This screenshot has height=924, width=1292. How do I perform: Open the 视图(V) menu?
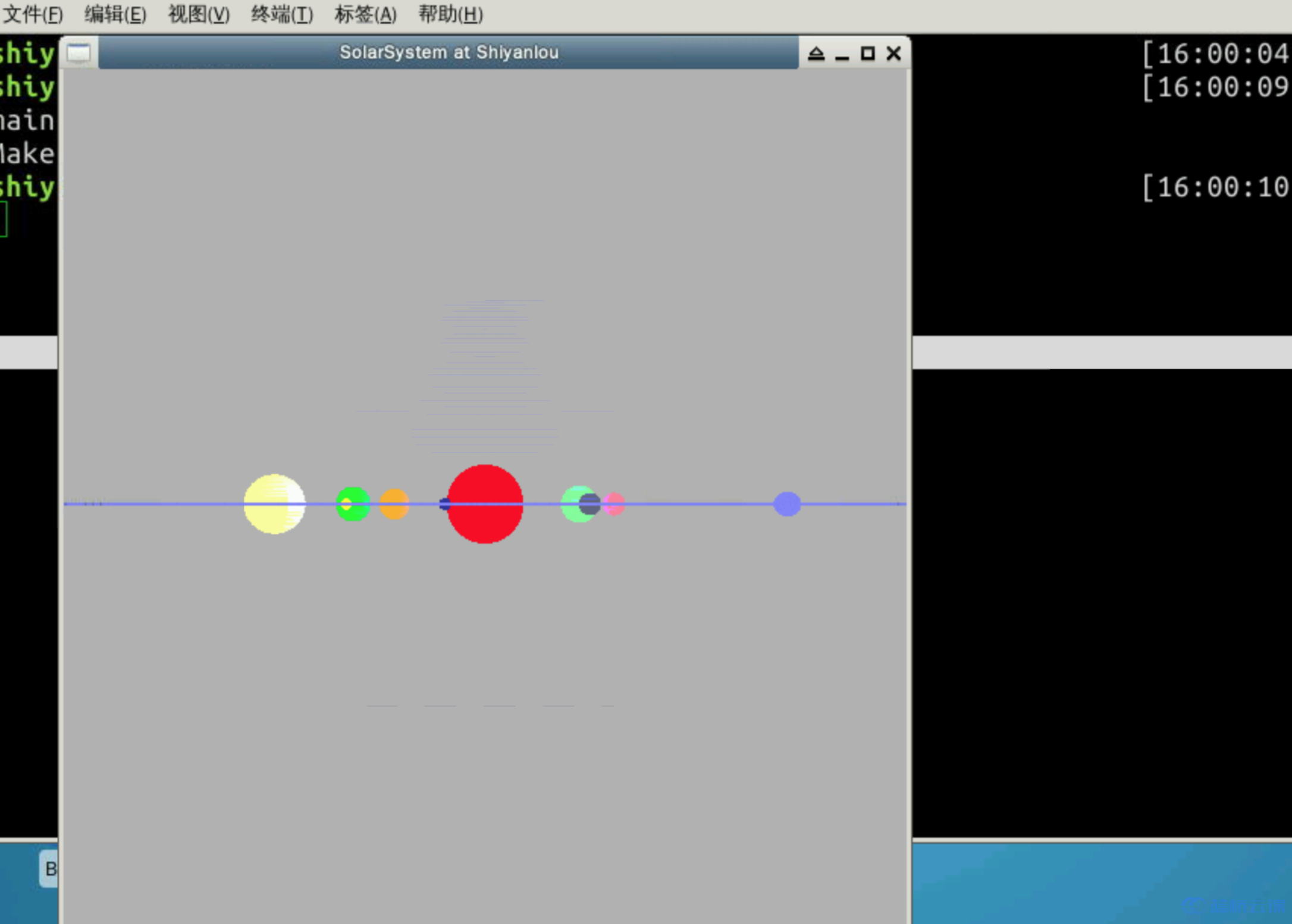199,14
